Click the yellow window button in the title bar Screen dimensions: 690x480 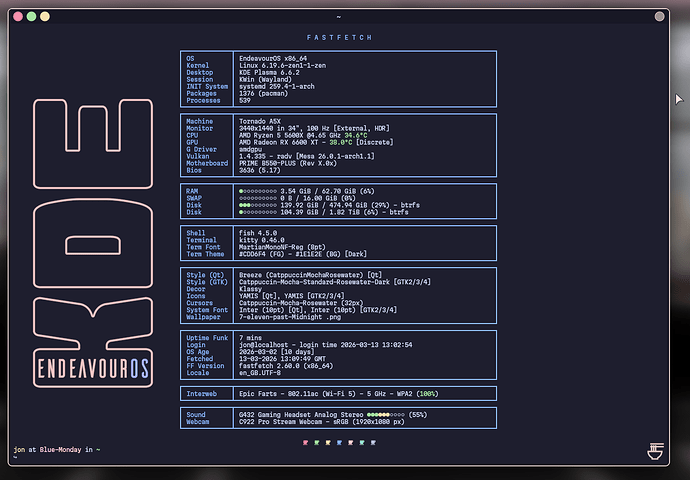pyautogui.click(x=45, y=16)
